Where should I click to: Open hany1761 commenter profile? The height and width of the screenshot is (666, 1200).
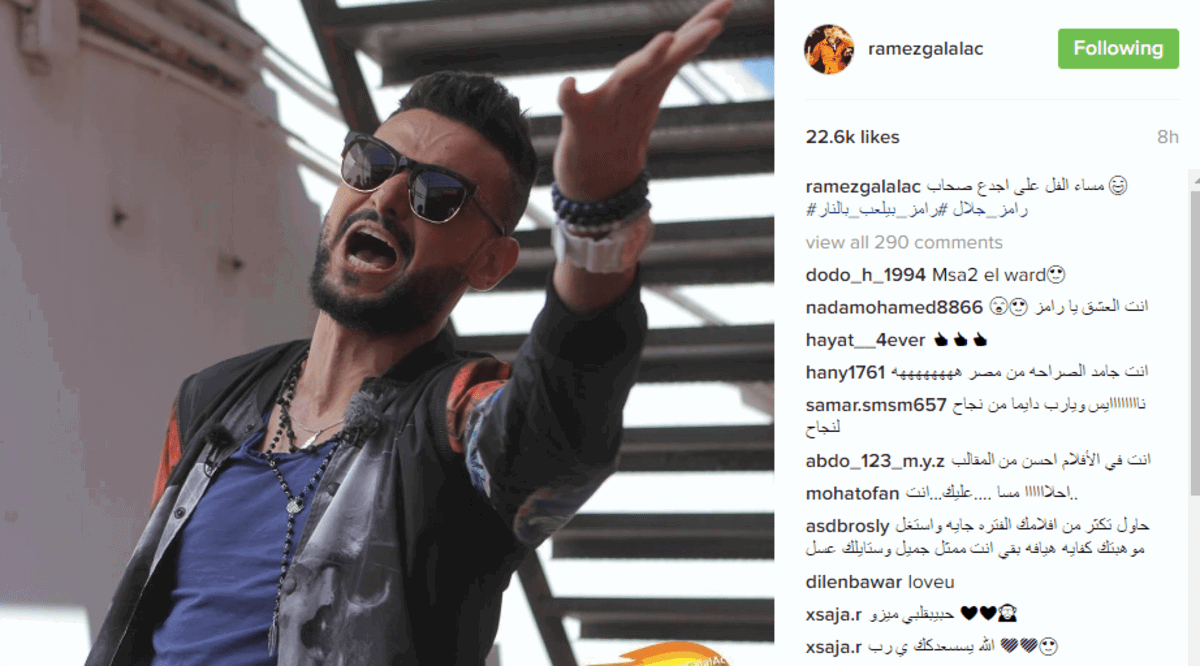coord(845,372)
